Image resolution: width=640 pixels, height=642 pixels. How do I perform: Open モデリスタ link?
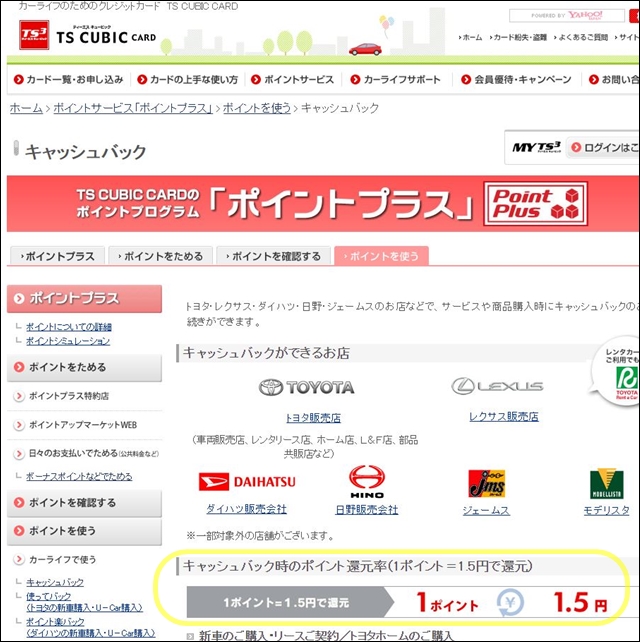[x=606, y=510]
